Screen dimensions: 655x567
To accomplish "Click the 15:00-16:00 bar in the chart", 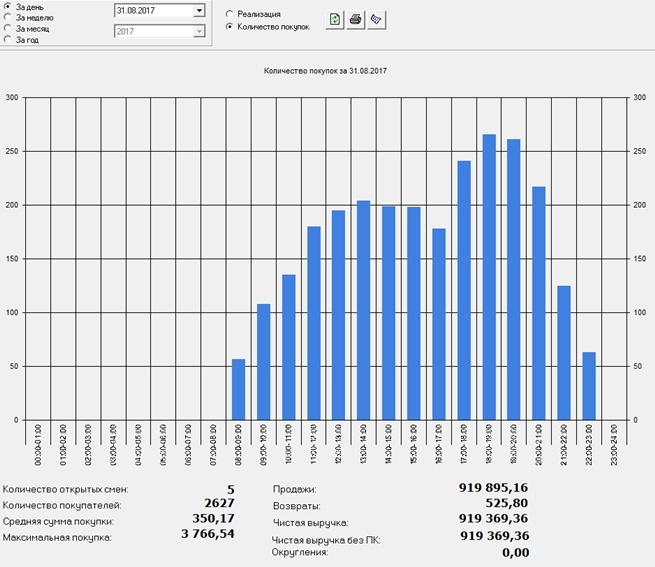I will [x=414, y=313].
